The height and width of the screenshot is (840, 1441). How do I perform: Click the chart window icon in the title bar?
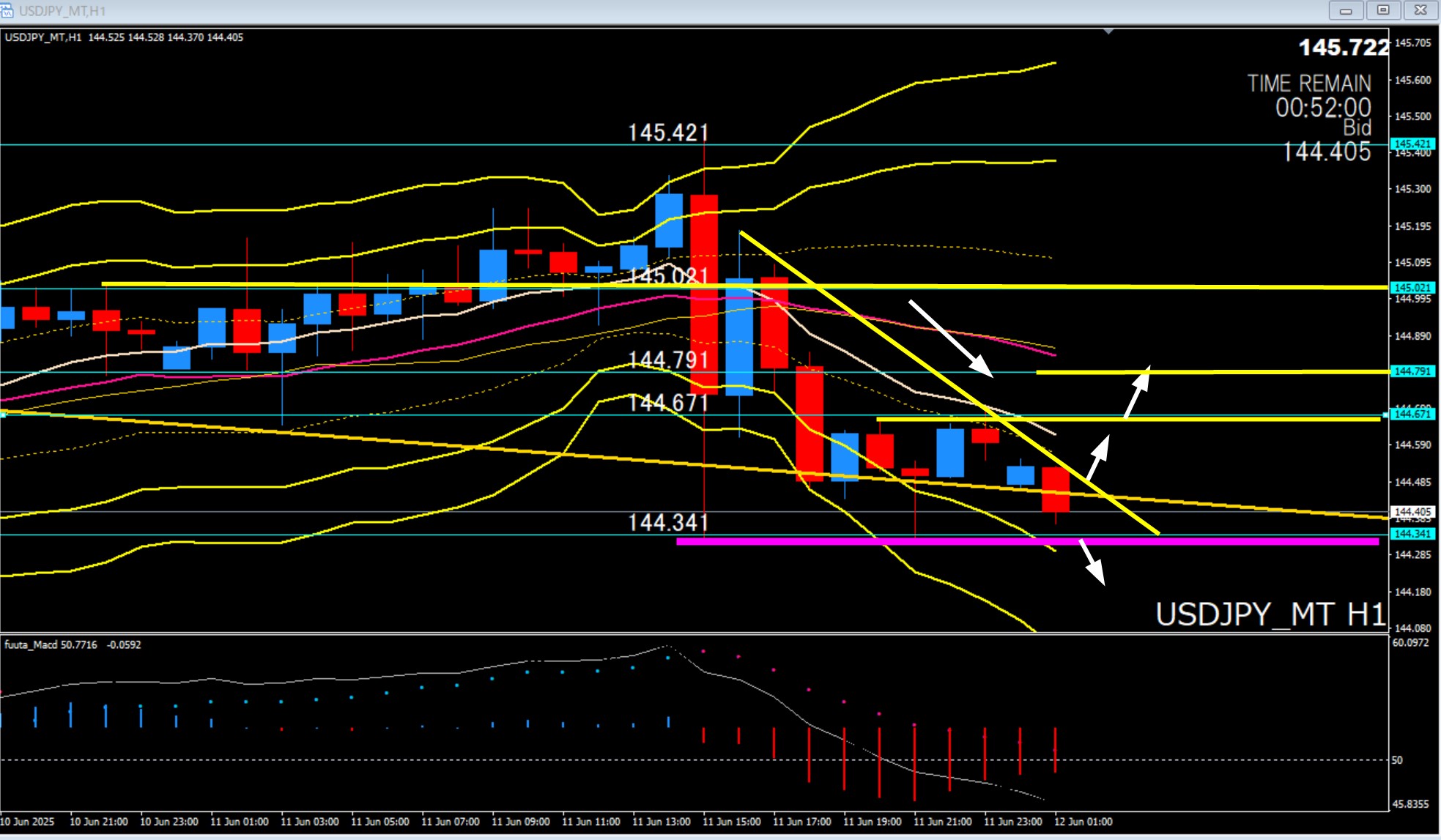click(x=7, y=10)
